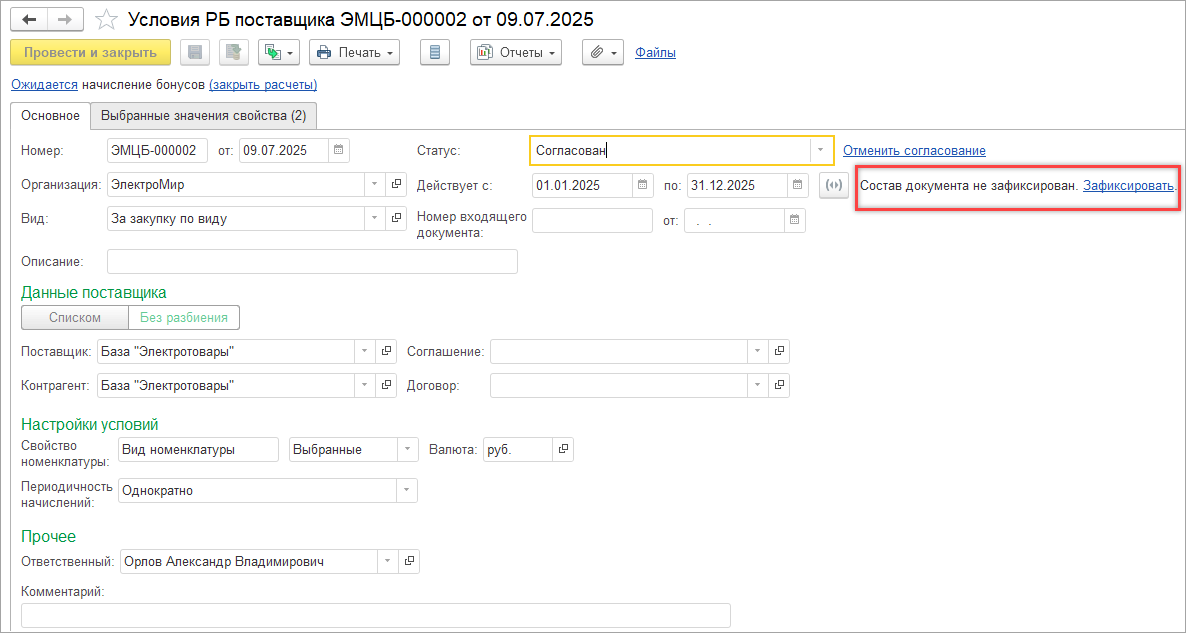This screenshot has height=633, width=1186.
Task: Click the Зафиксировать link
Action: point(1128,186)
